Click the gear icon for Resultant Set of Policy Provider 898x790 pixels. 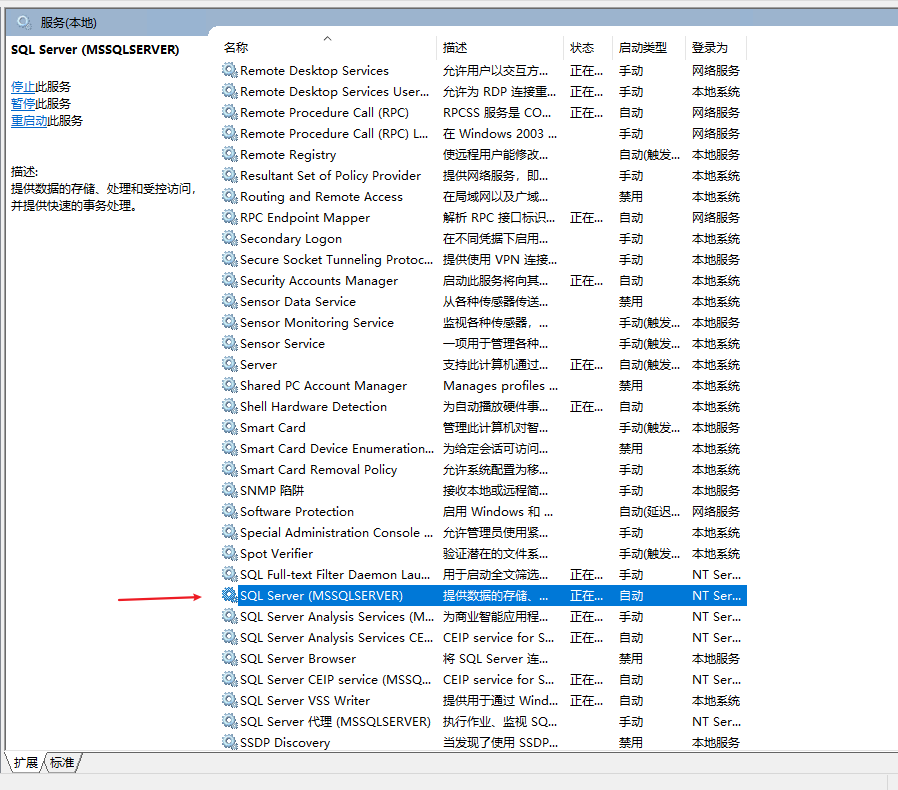pos(230,175)
